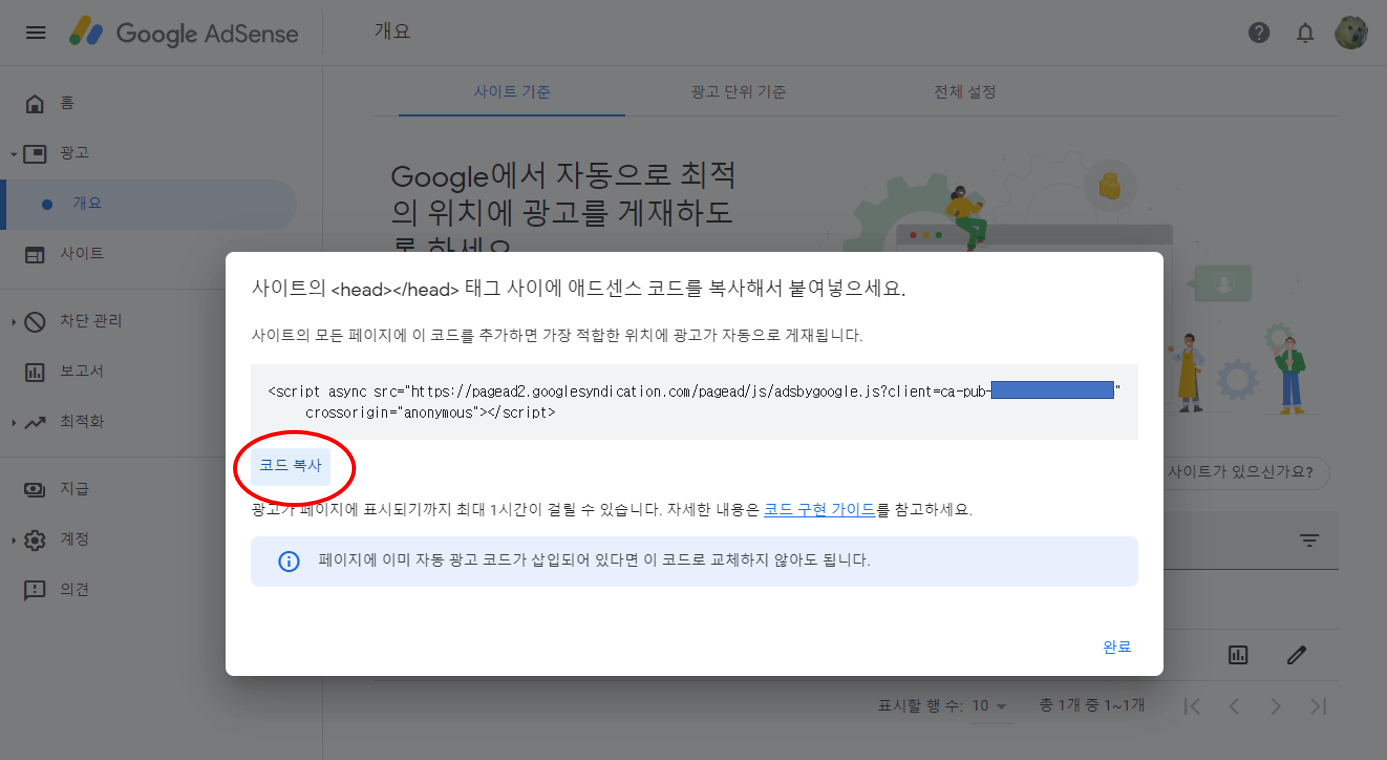Viewport: 1387px width, 760px height.
Task: Switch to 사이트 기준 tab
Action: tap(512, 92)
